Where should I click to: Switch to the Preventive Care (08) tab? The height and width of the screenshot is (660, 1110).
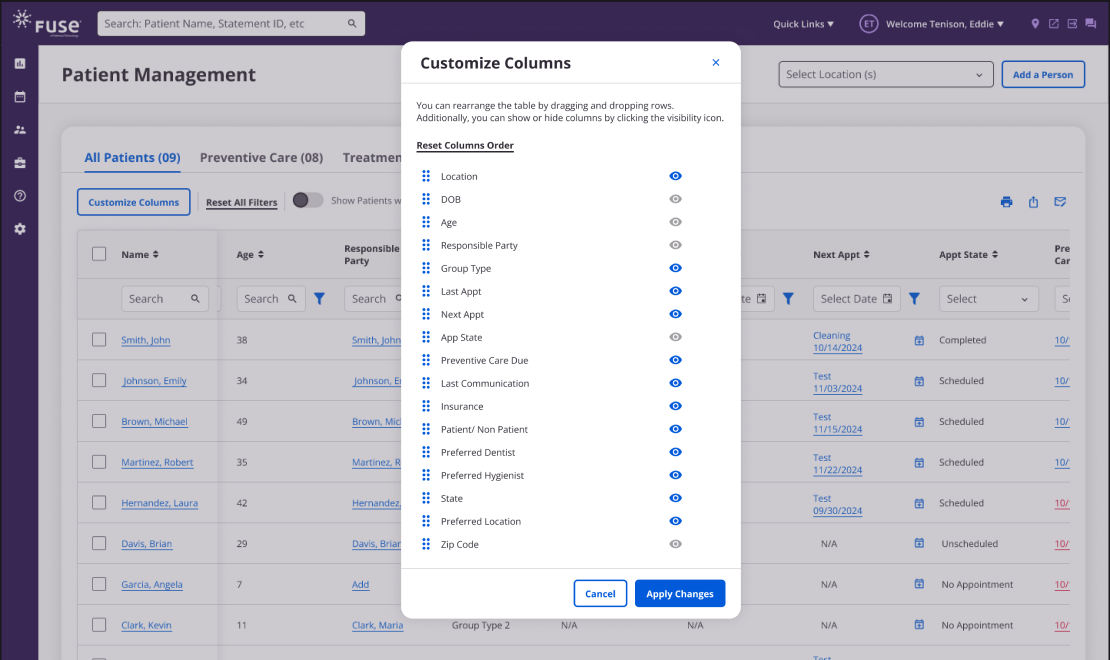pyautogui.click(x=261, y=157)
